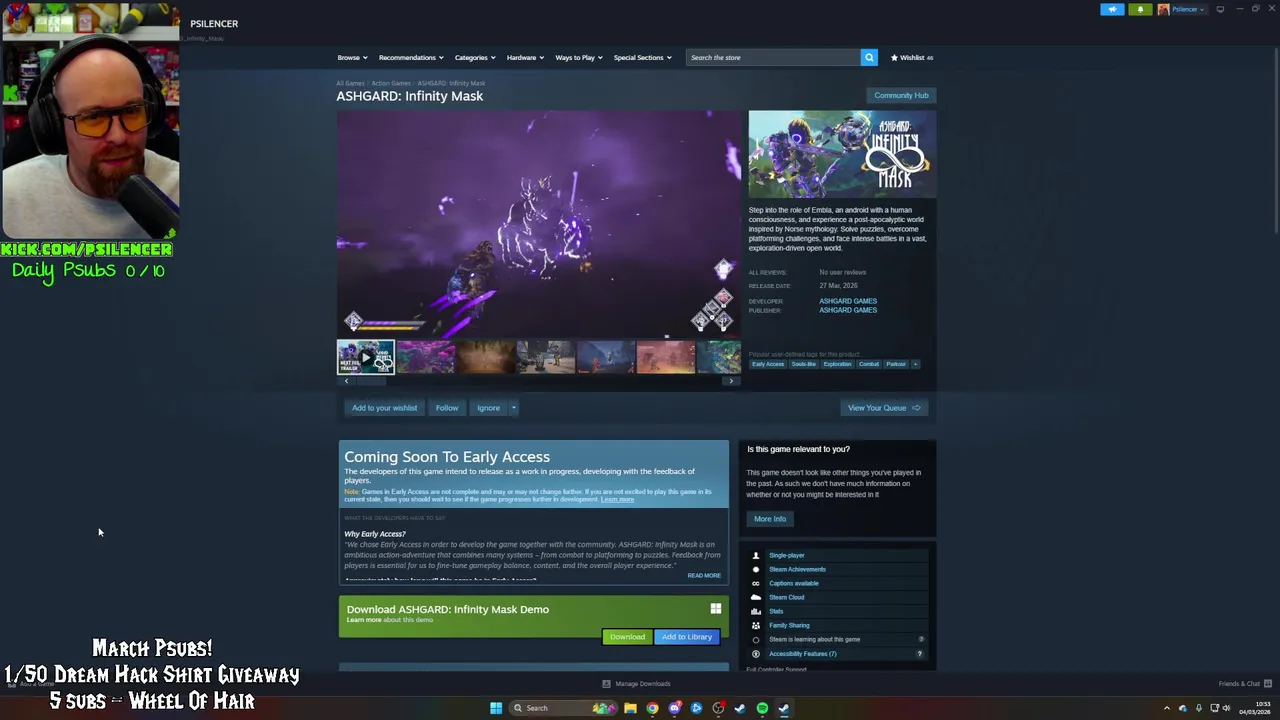1280x720 pixels.
Task: Click Learn more in Early Access note
Action: click(617, 499)
